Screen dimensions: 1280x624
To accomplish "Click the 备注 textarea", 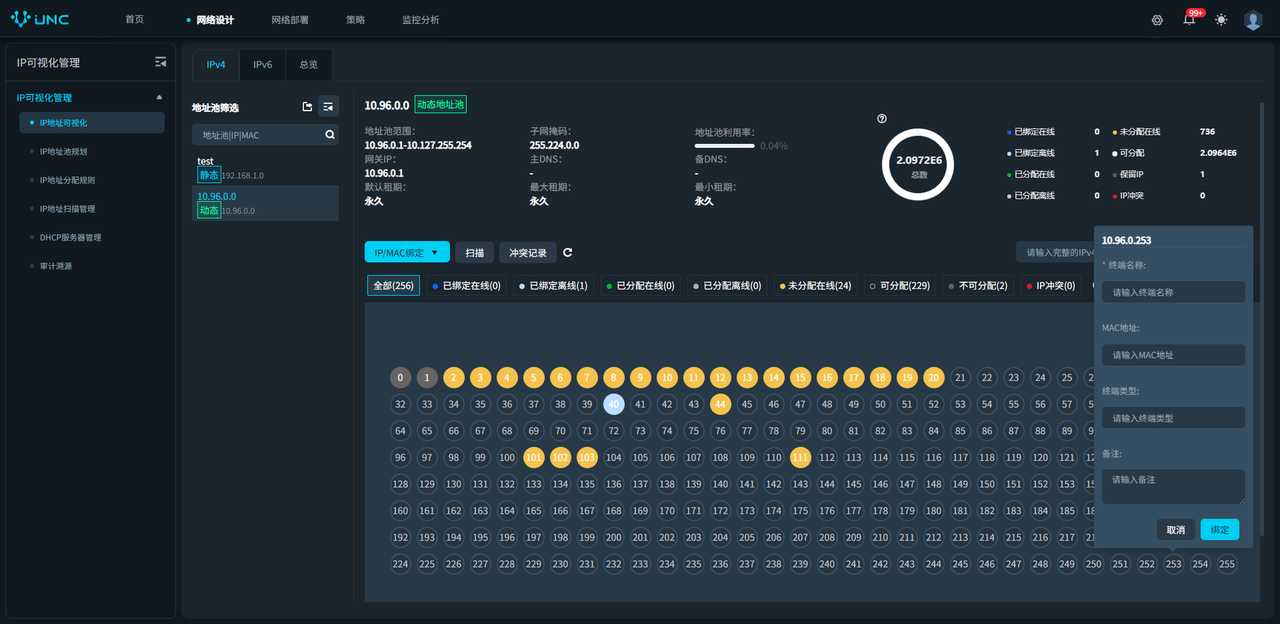I will (x=1173, y=487).
